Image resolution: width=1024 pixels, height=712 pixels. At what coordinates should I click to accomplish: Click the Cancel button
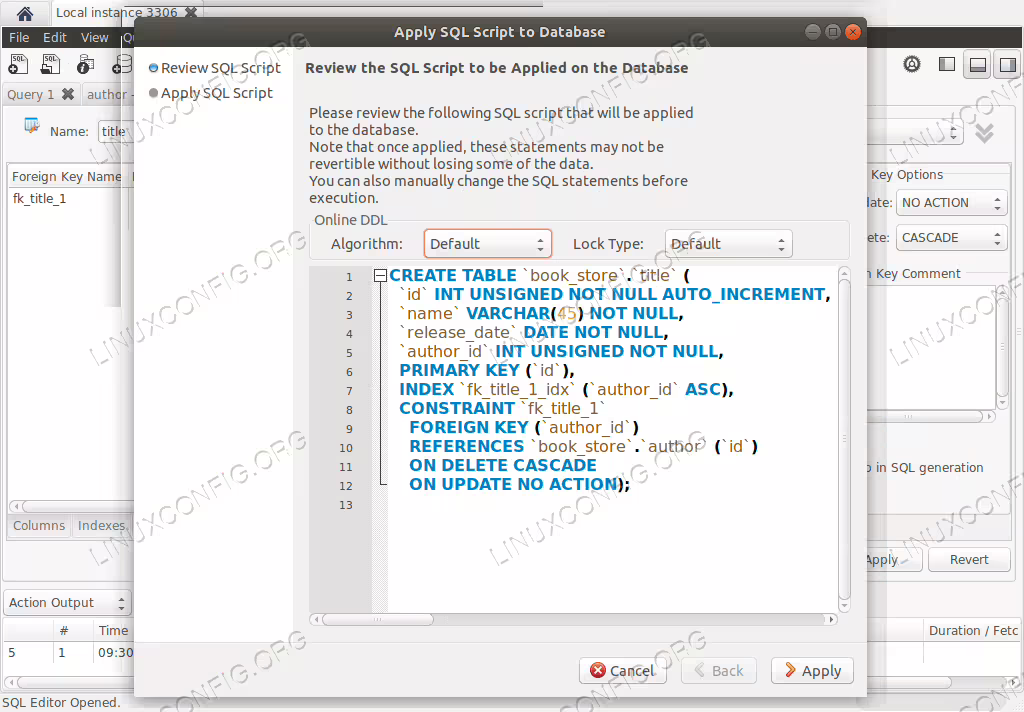pyautogui.click(x=622, y=671)
